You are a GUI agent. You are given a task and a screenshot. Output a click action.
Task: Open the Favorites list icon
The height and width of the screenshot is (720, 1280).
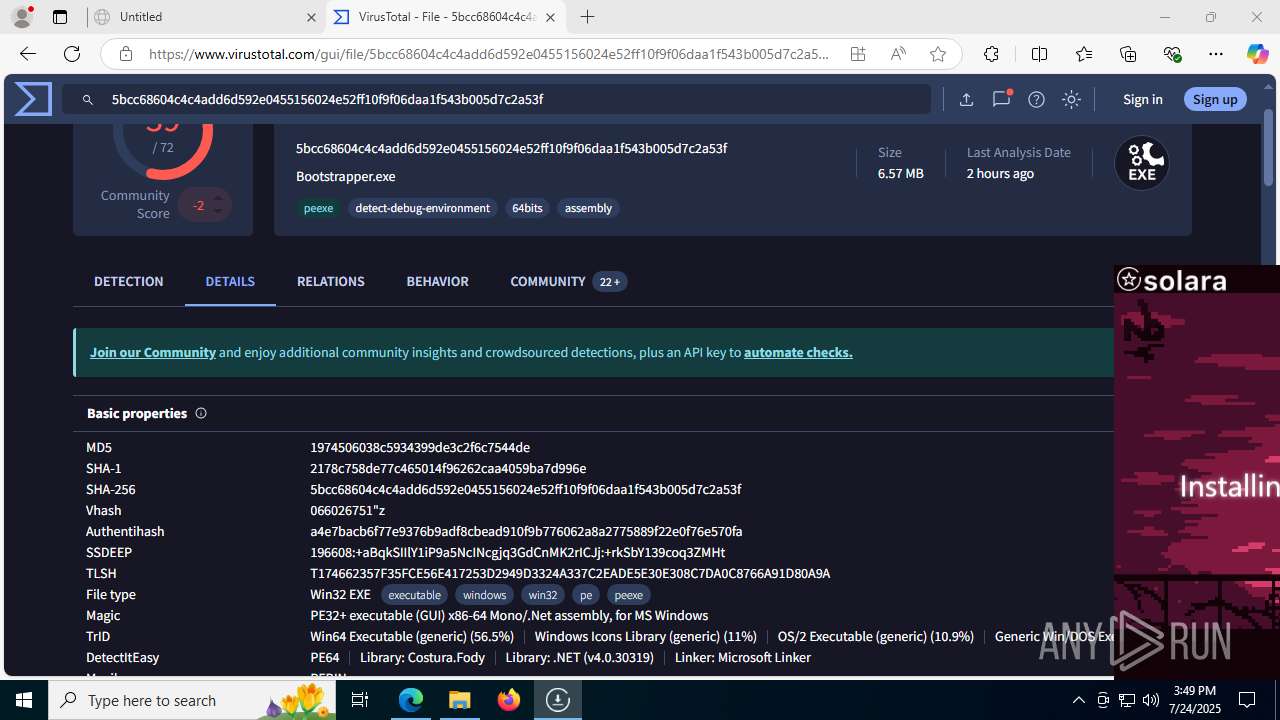pyautogui.click(x=1084, y=54)
